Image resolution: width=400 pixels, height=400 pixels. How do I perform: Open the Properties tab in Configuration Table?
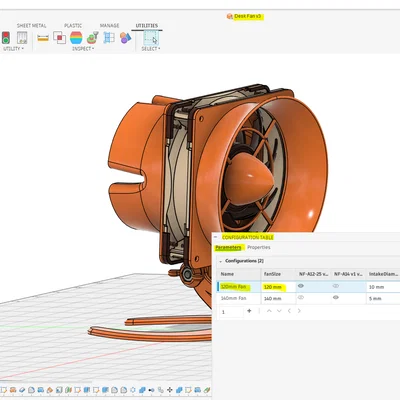tap(259, 247)
